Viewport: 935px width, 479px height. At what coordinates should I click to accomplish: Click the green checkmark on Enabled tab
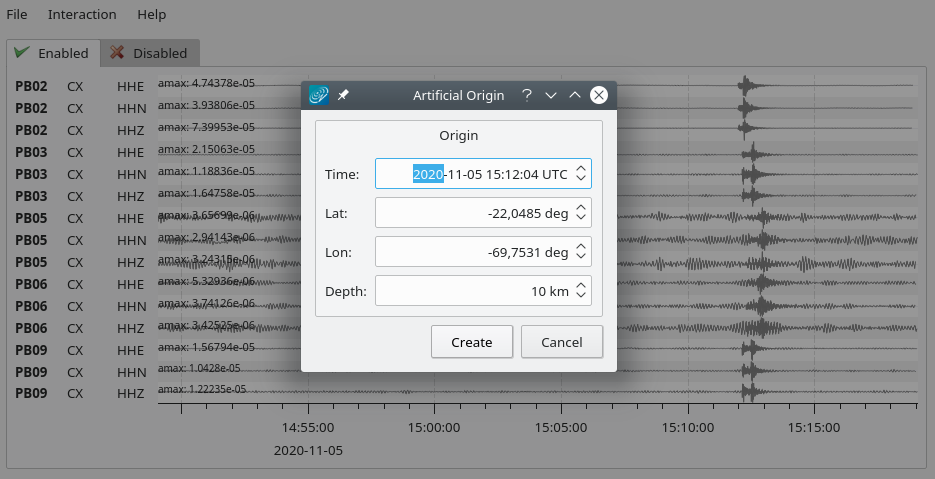tap(21, 53)
